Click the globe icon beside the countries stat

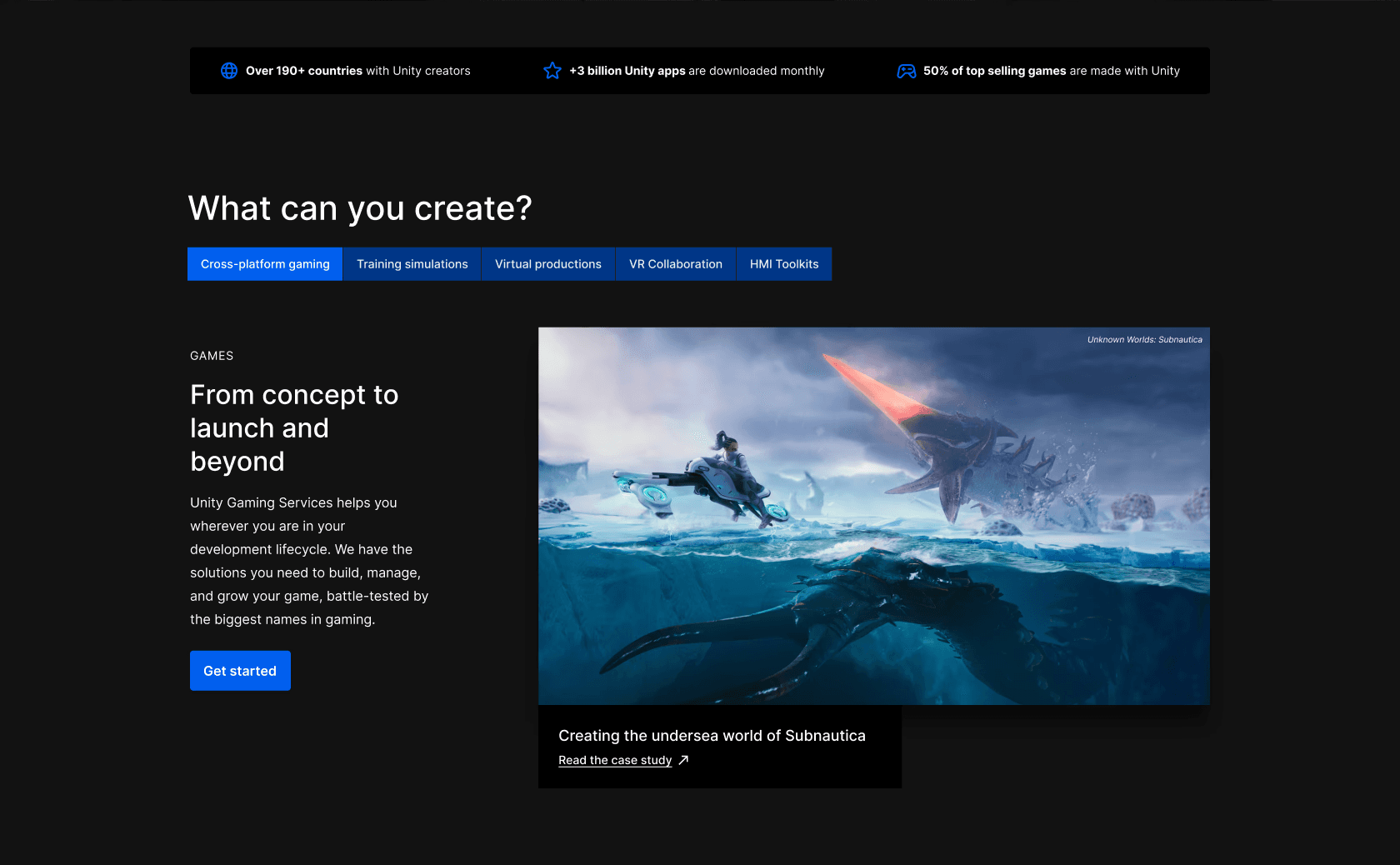click(229, 71)
